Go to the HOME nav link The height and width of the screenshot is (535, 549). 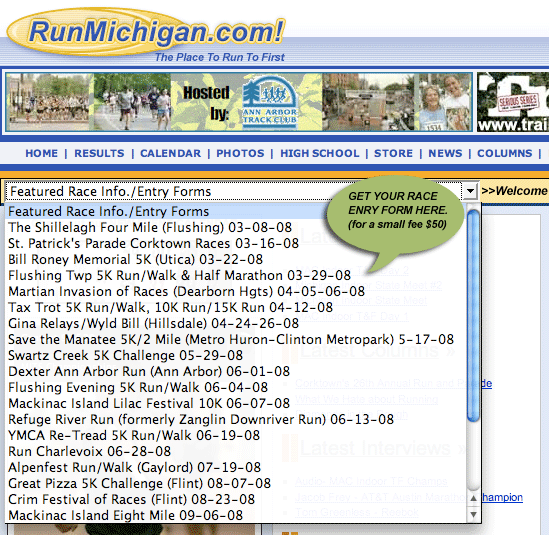[42, 153]
